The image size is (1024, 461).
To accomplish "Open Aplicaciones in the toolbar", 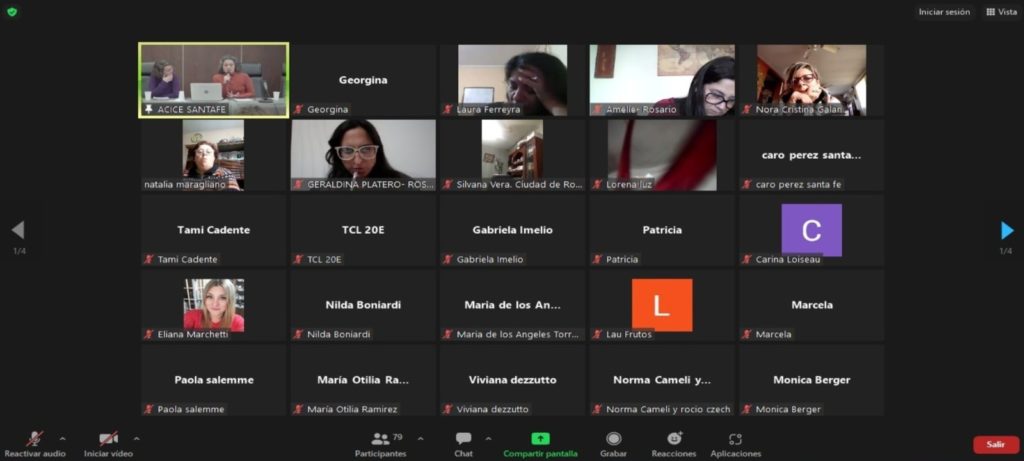I will tap(735, 443).
